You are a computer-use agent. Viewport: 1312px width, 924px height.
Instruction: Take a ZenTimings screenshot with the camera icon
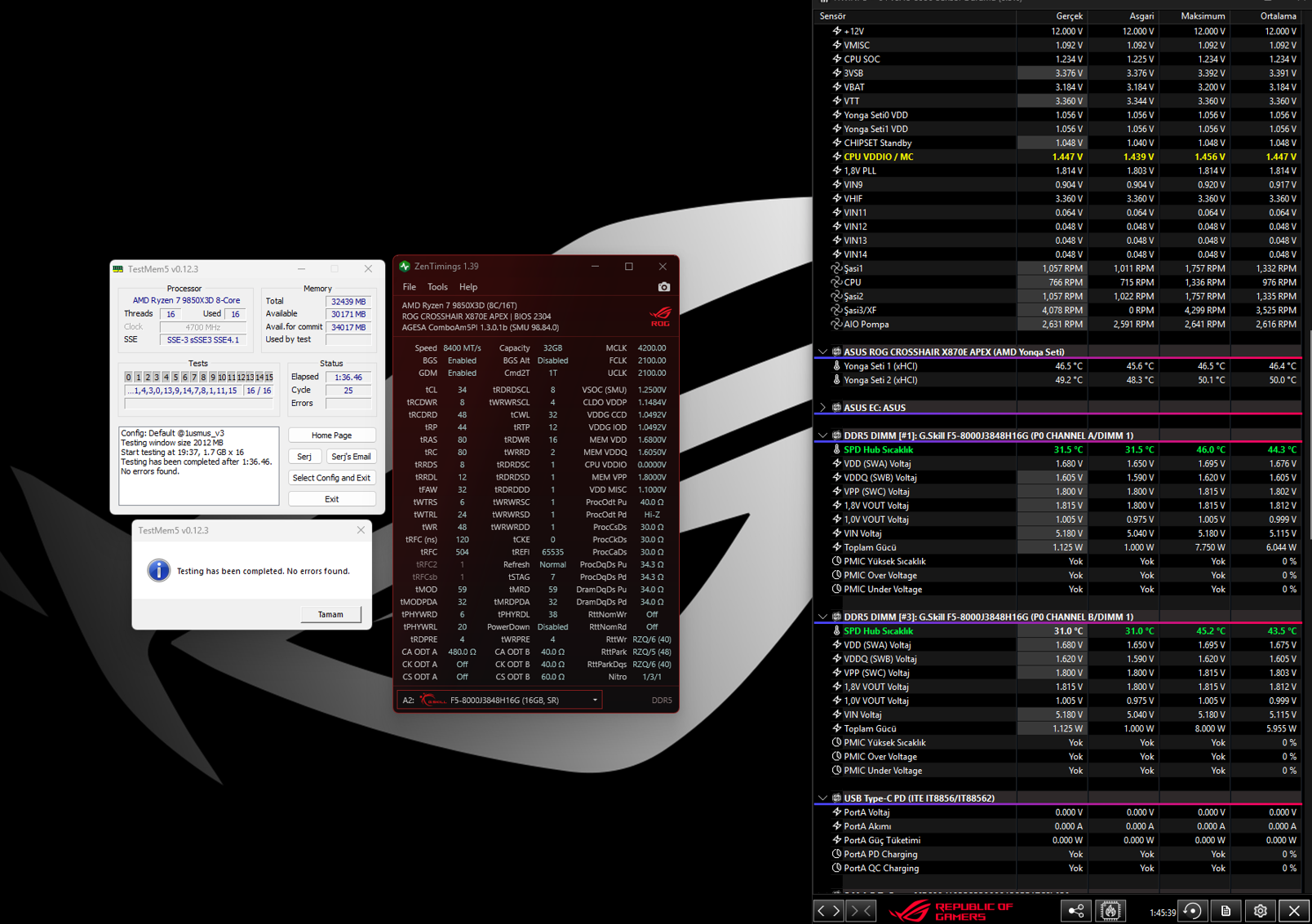(663, 287)
